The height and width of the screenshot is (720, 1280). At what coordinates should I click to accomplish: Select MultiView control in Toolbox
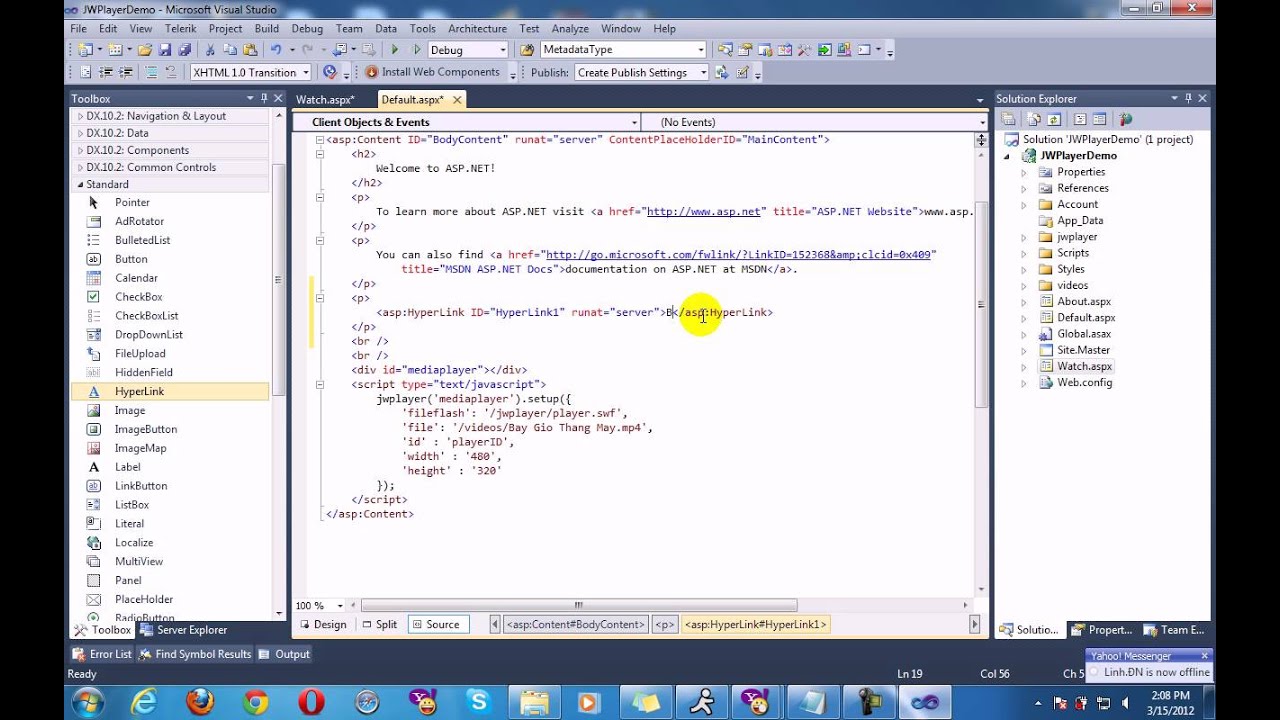(x=171, y=561)
